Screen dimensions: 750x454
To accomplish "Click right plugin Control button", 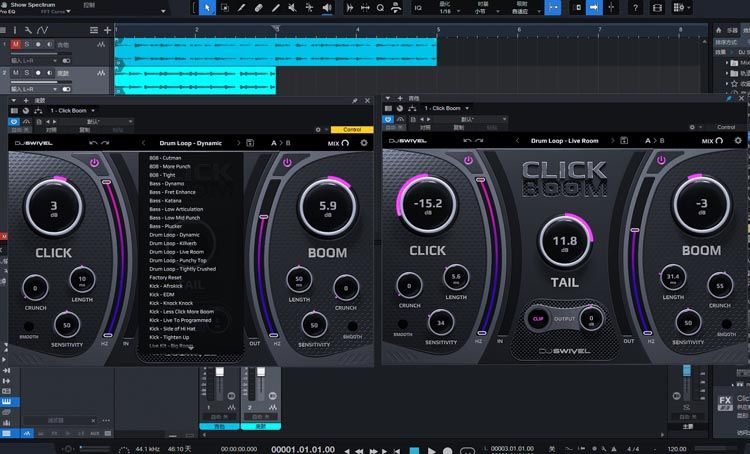I will (726, 127).
